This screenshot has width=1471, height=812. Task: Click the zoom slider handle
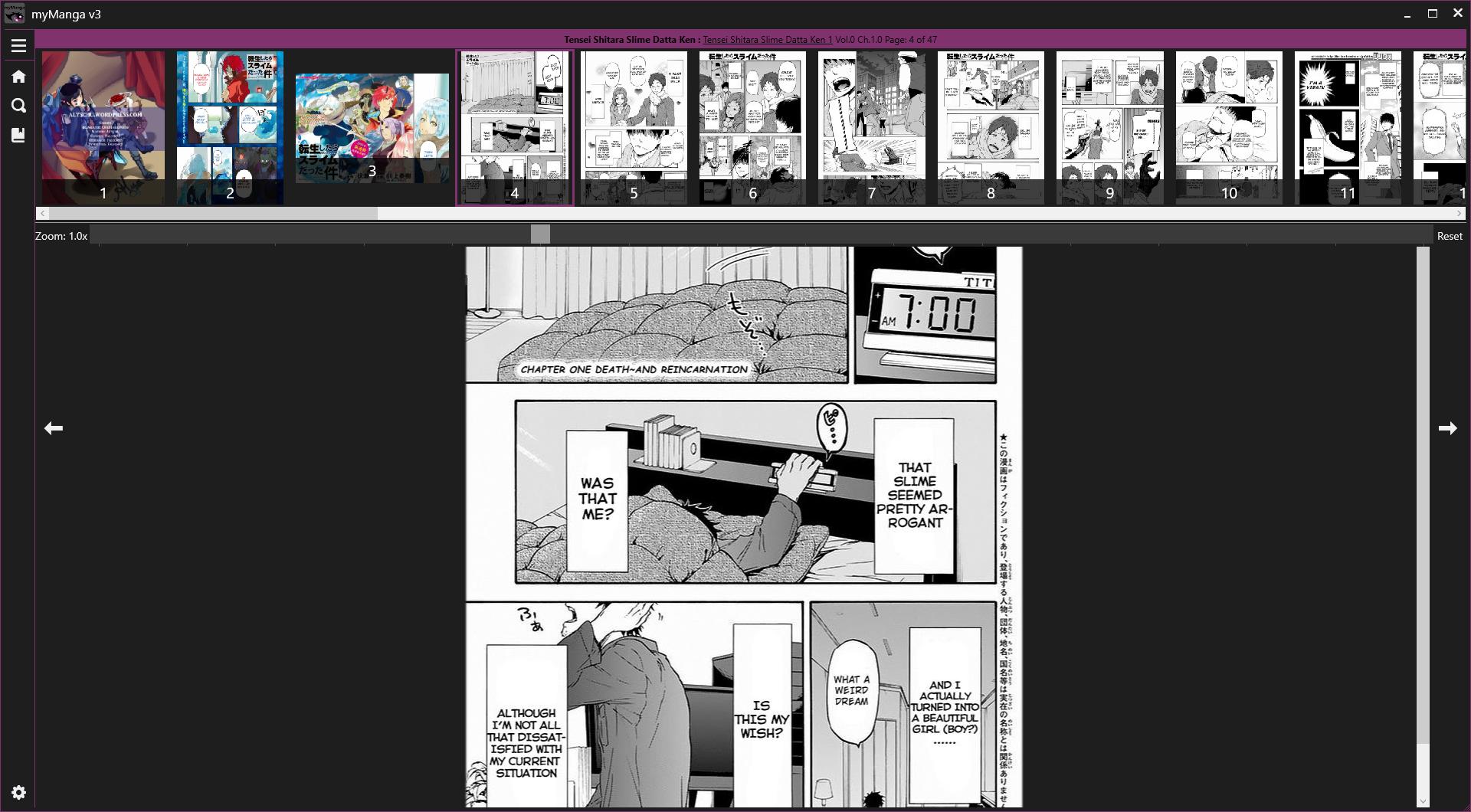pyautogui.click(x=540, y=235)
